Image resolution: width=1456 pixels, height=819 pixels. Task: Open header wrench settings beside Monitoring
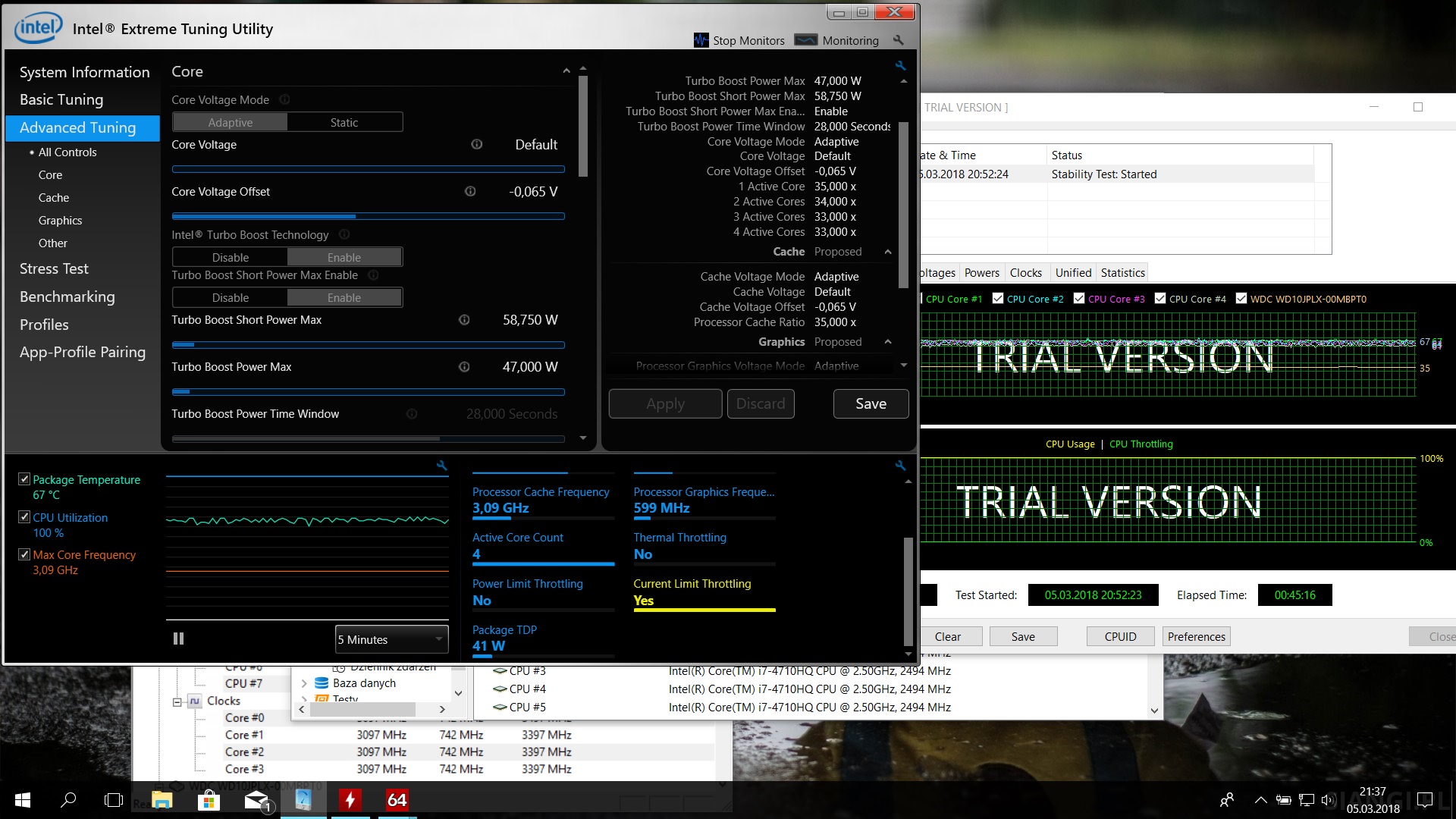tap(899, 40)
